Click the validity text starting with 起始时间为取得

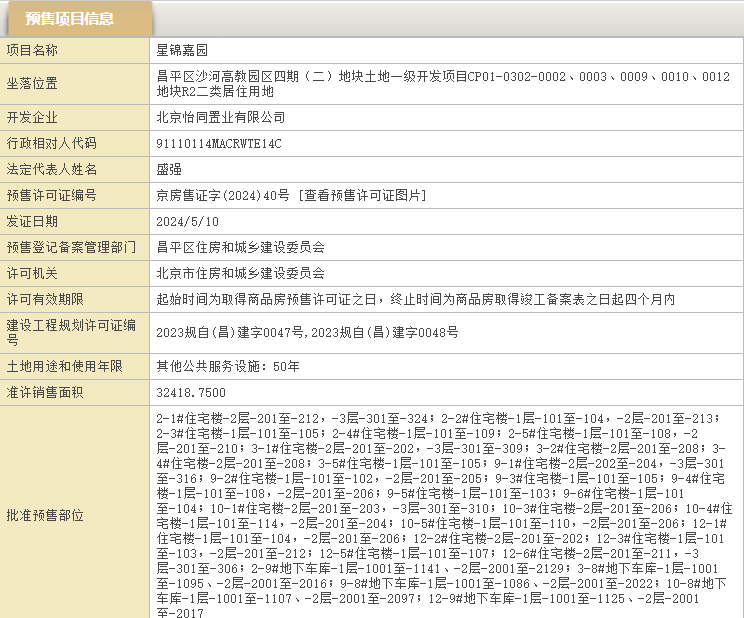click(416, 300)
